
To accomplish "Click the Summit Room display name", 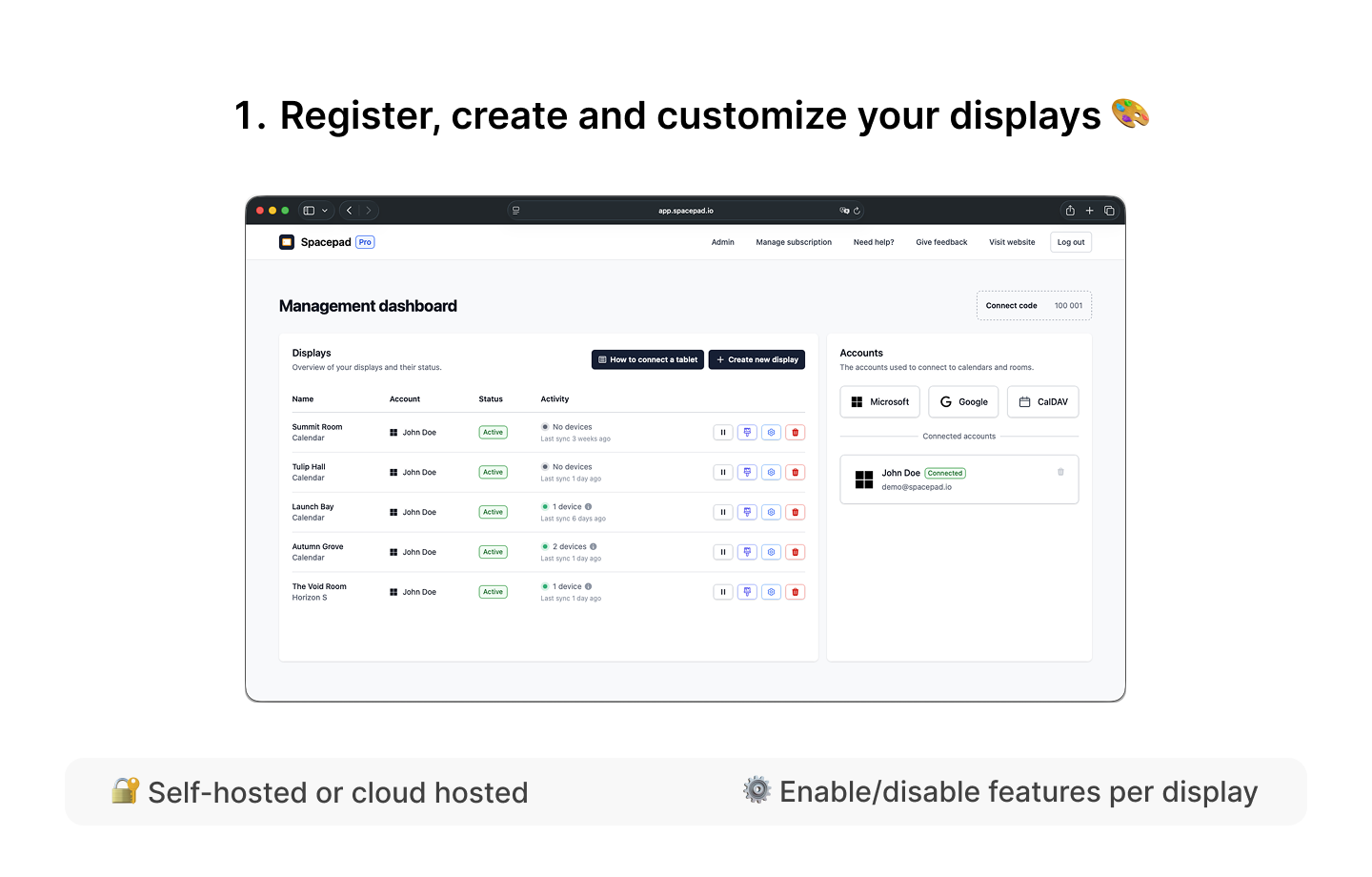I will coord(317,427).
